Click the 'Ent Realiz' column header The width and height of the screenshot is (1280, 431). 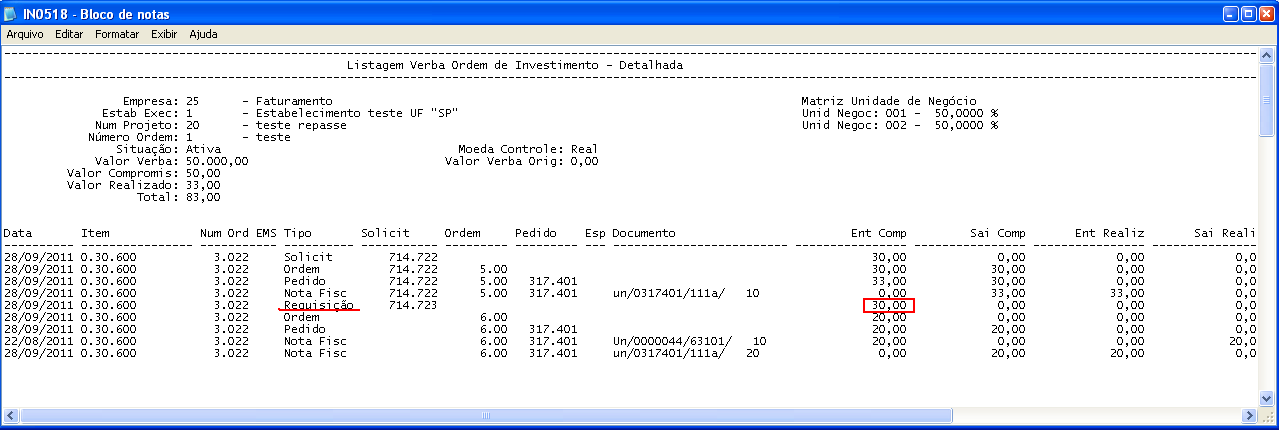tap(1110, 233)
